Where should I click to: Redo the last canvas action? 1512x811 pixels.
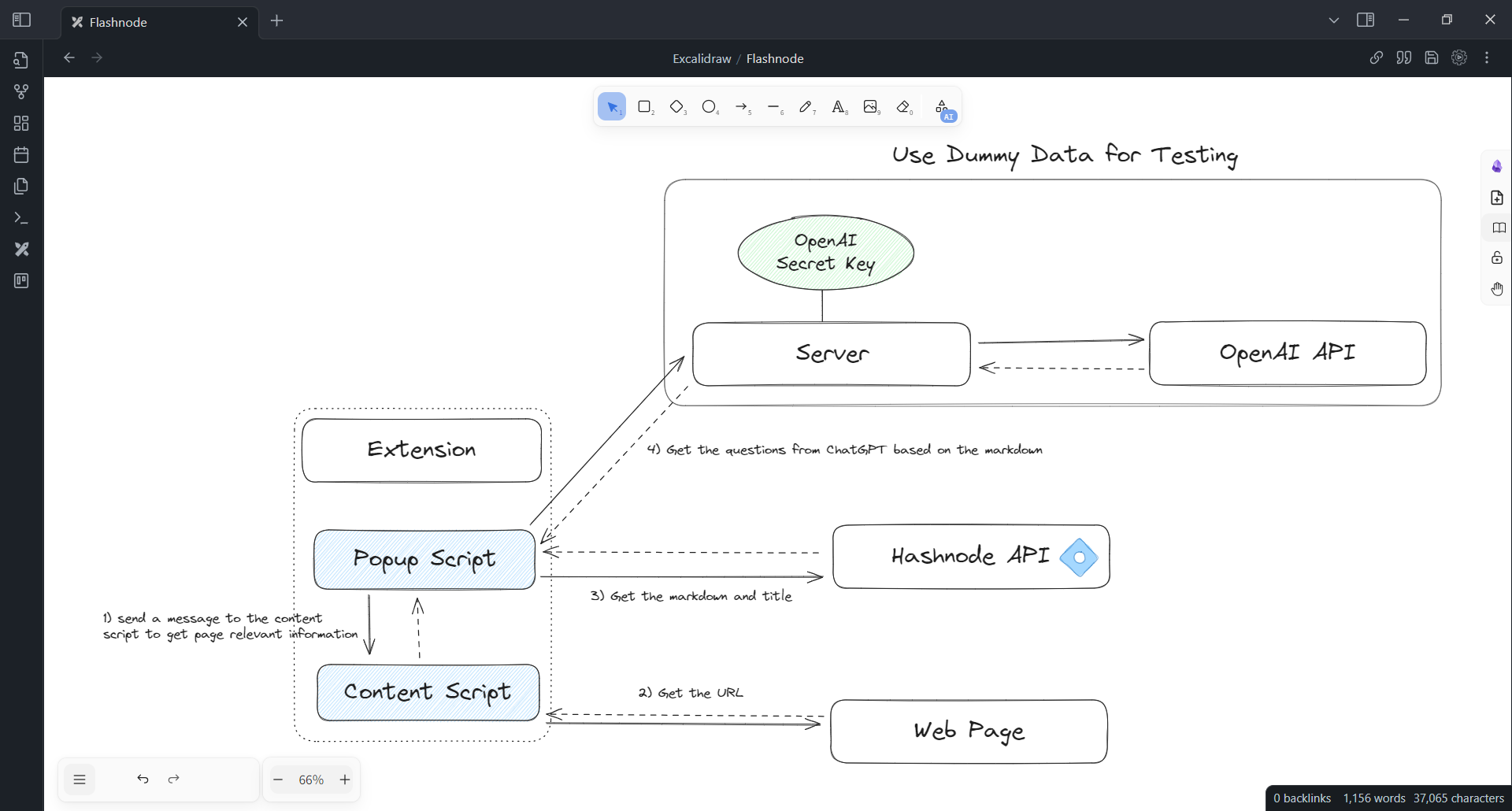[x=174, y=780]
